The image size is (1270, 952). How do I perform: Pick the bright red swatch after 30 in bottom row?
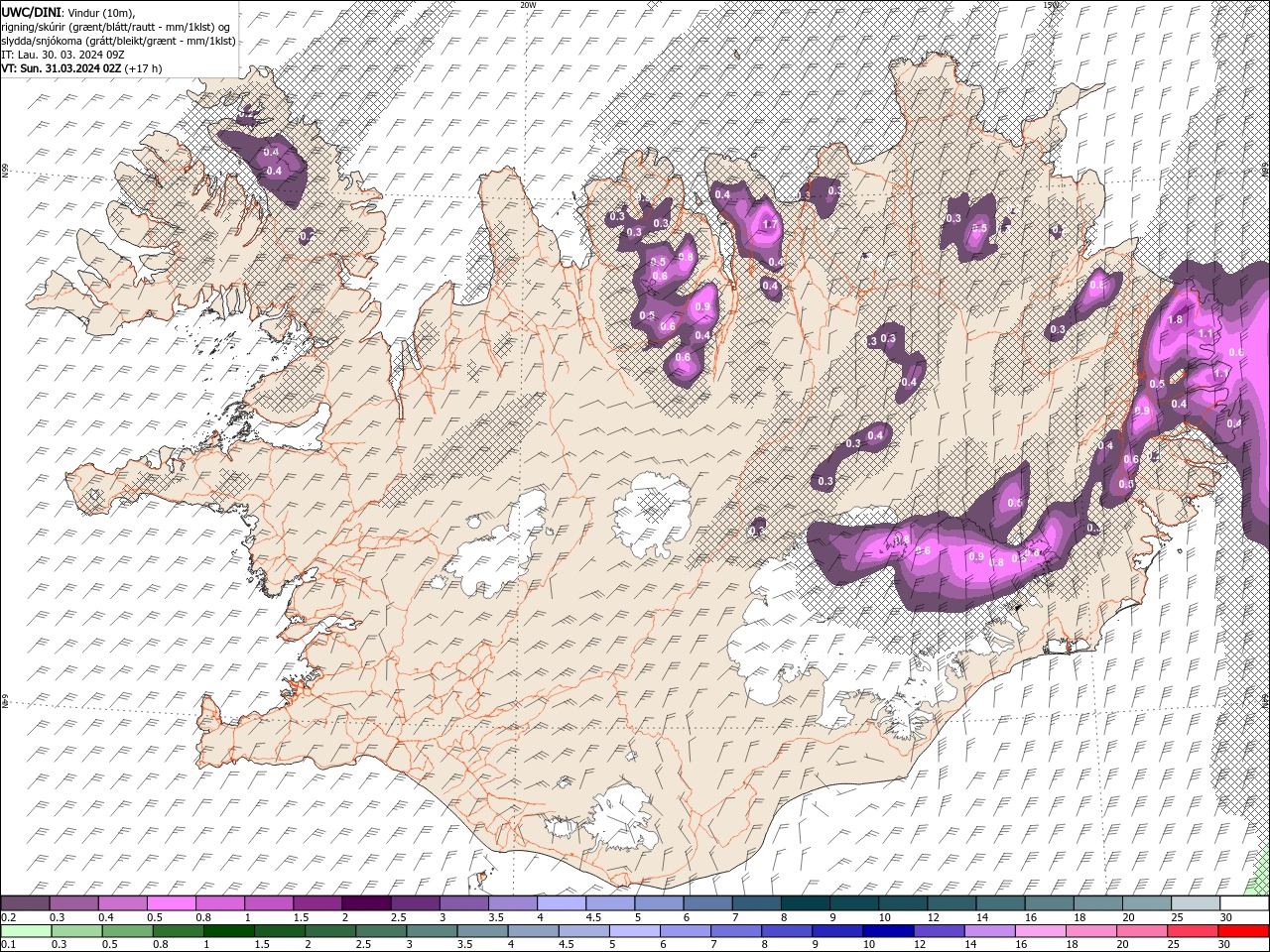click(x=1244, y=931)
